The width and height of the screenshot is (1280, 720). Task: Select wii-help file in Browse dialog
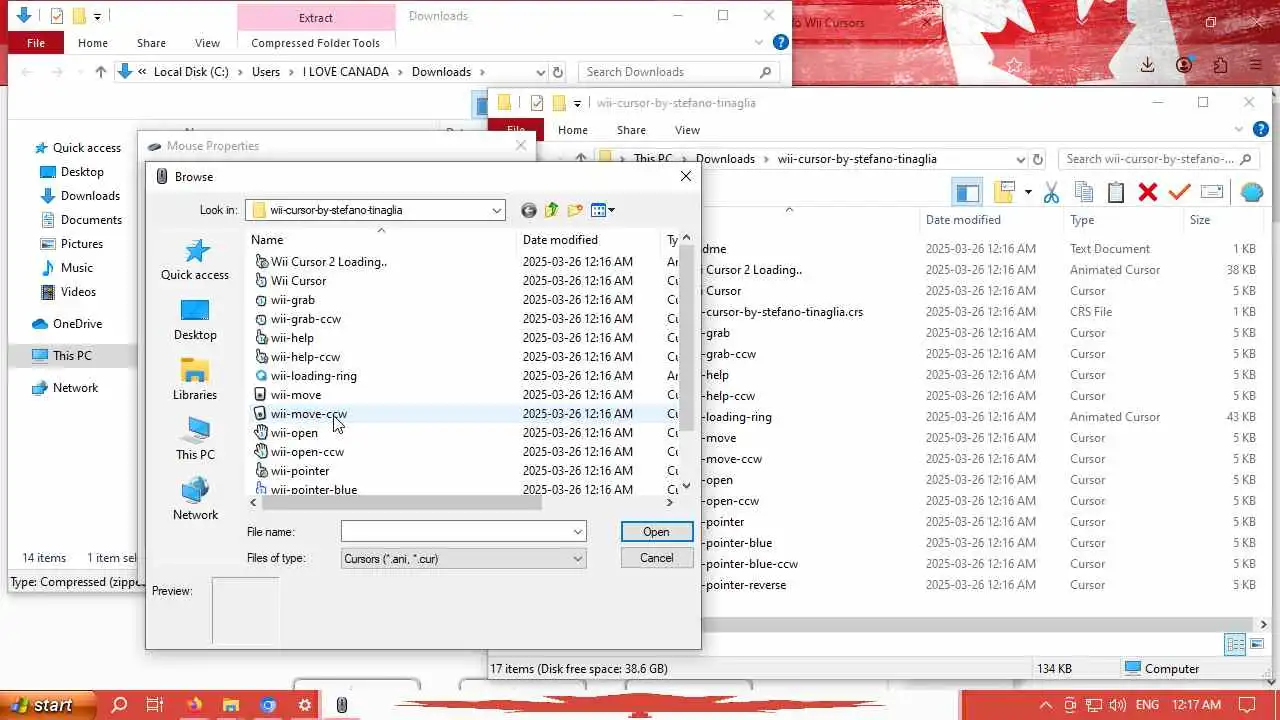coord(284,338)
